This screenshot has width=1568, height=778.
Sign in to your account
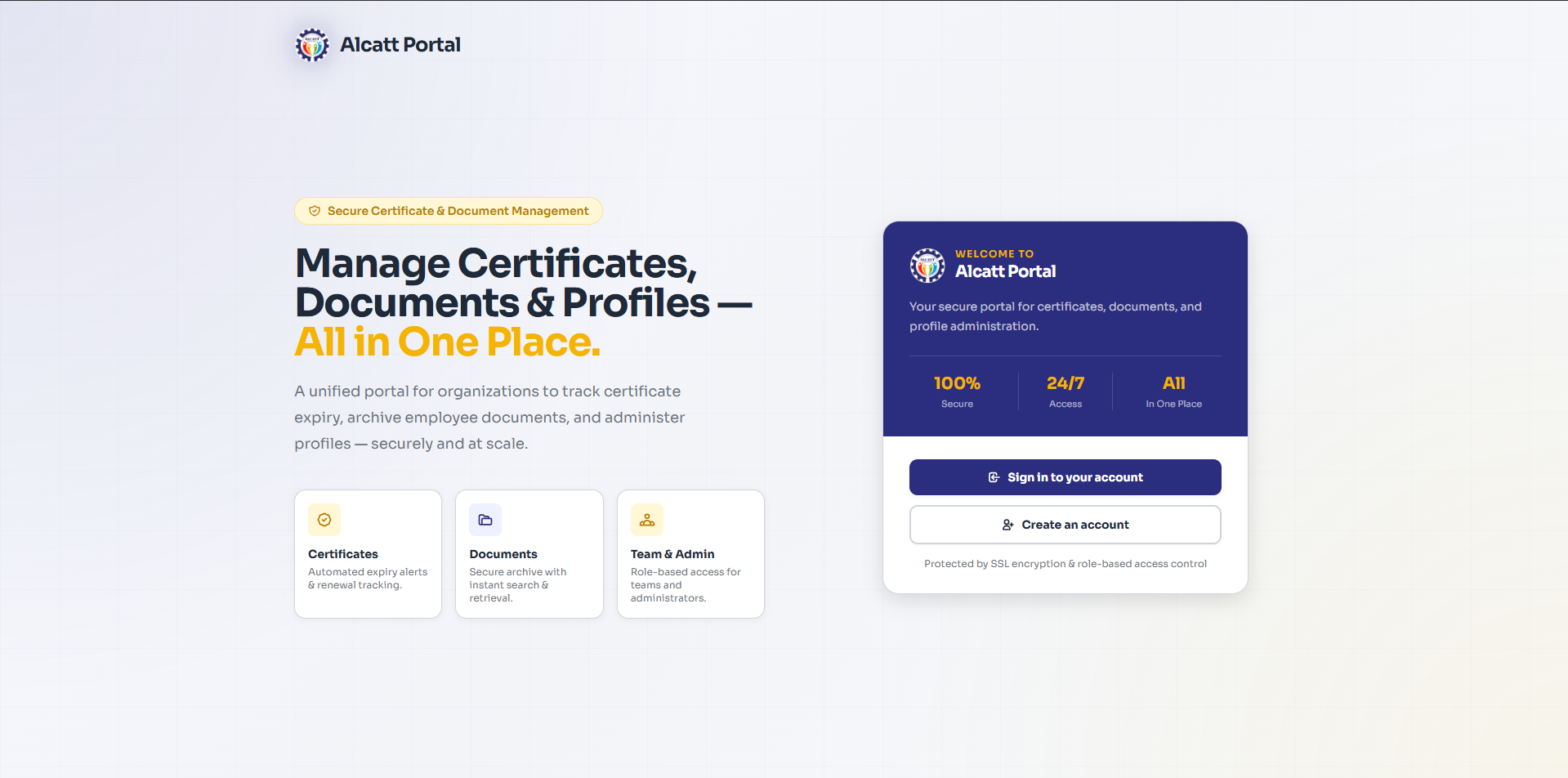click(x=1065, y=477)
